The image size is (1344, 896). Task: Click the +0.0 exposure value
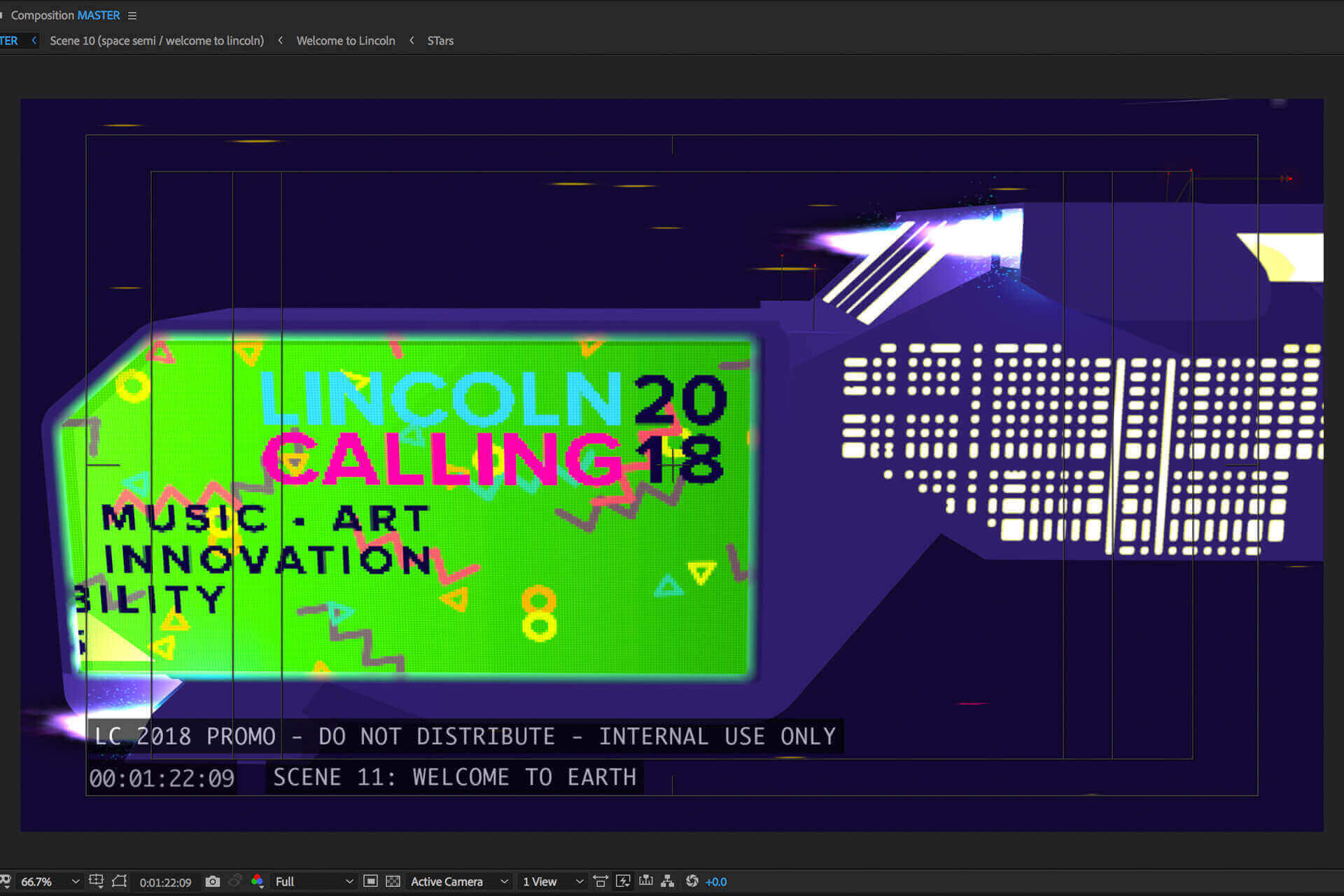[x=716, y=882]
